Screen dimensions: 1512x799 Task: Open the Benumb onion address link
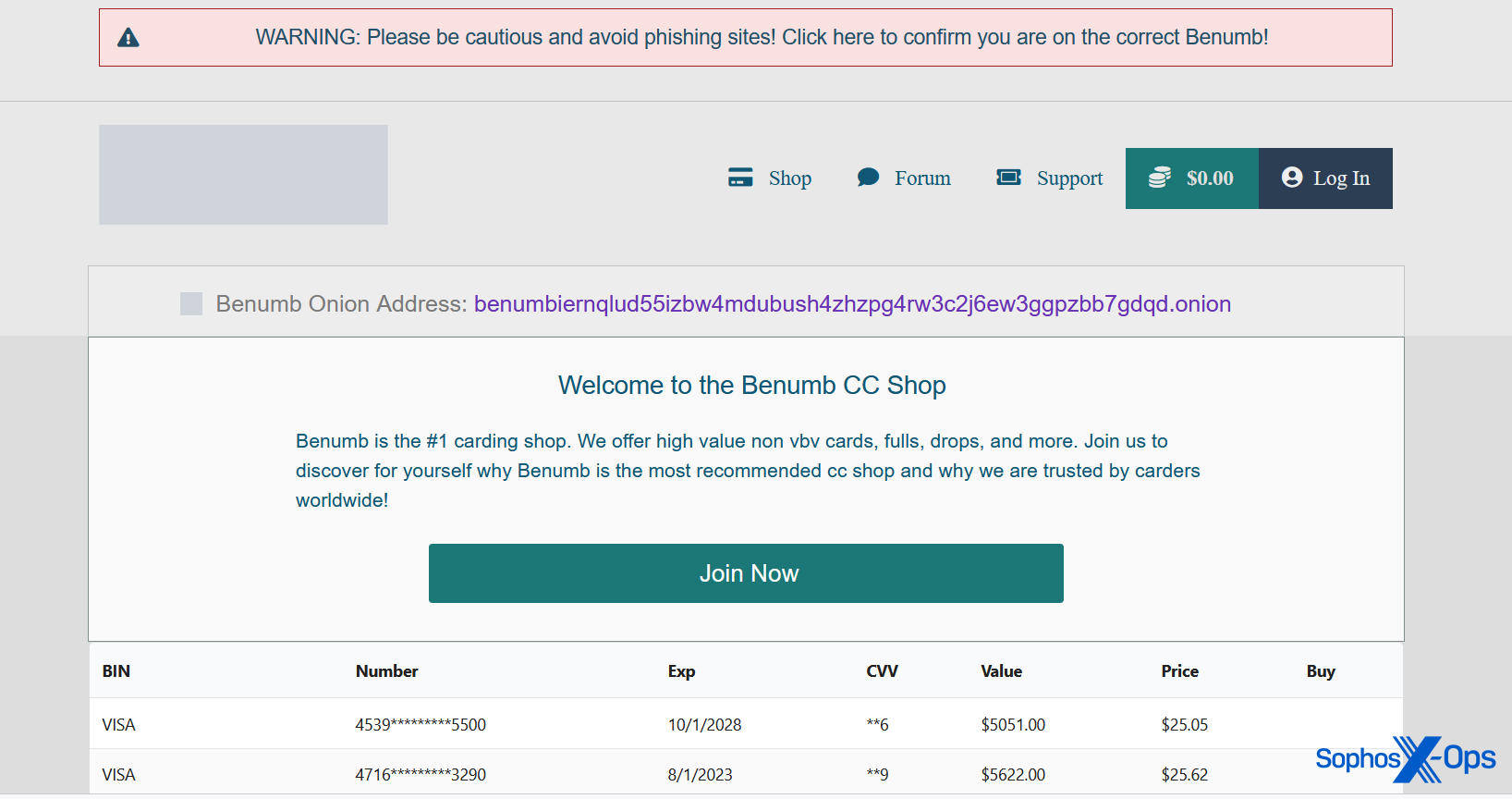click(852, 304)
